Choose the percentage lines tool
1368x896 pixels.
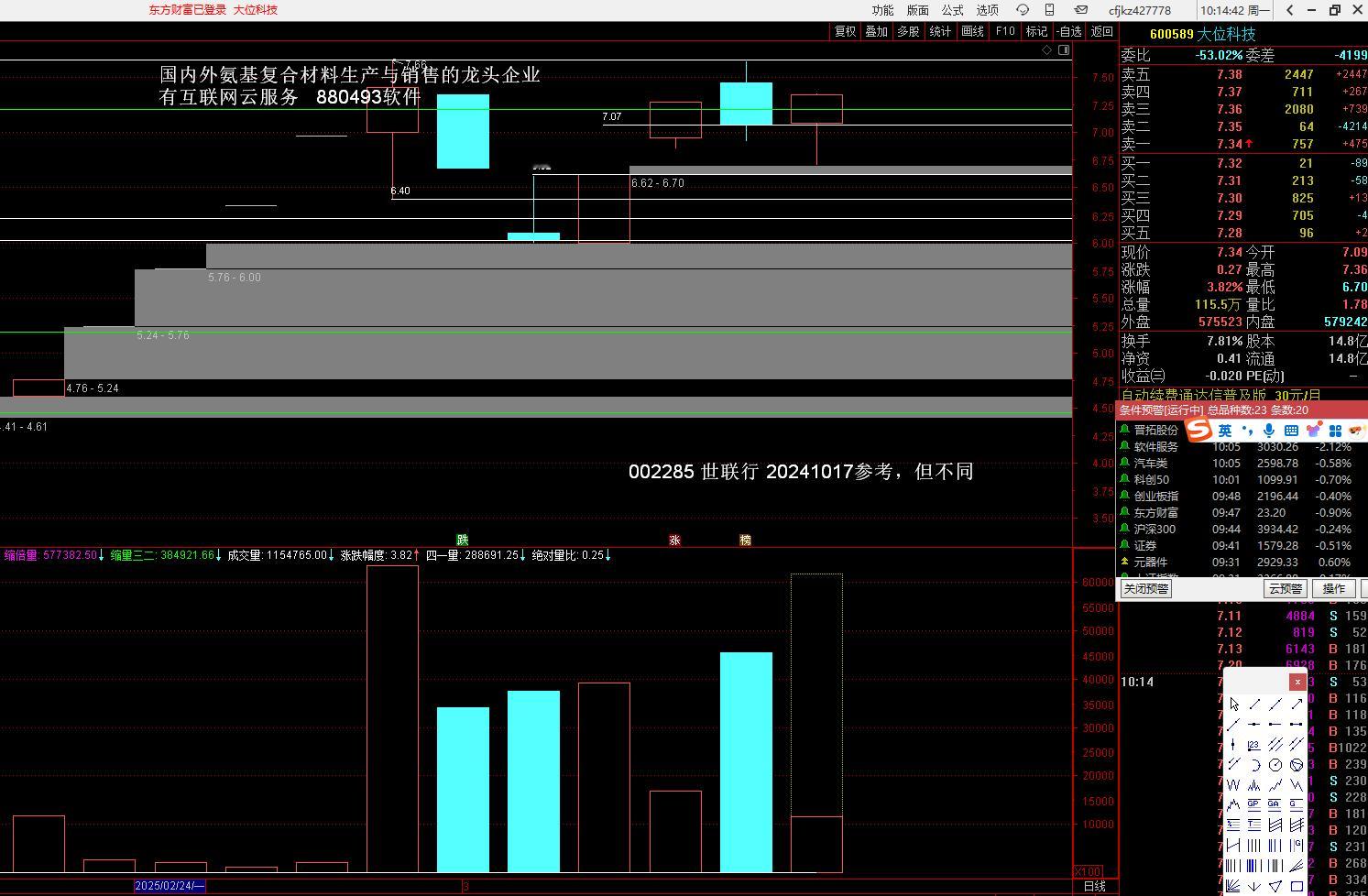[x=1233, y=825]
